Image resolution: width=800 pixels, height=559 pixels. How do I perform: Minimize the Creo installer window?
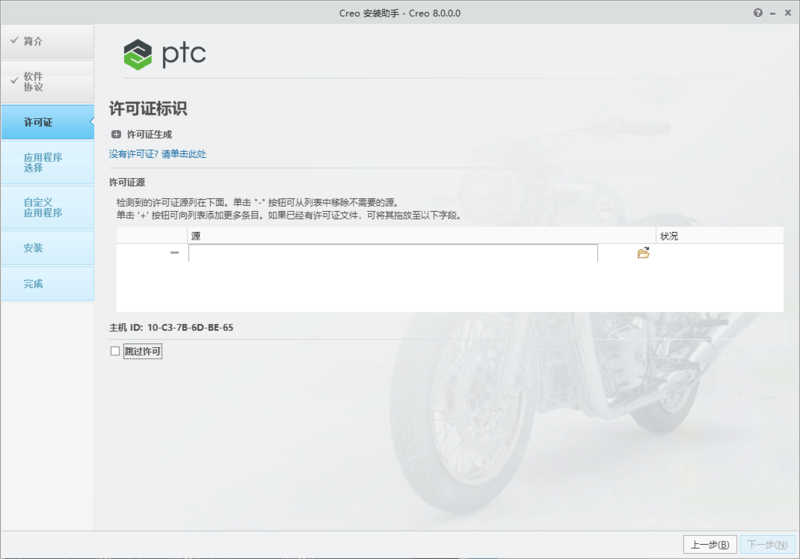click(773, 14)
